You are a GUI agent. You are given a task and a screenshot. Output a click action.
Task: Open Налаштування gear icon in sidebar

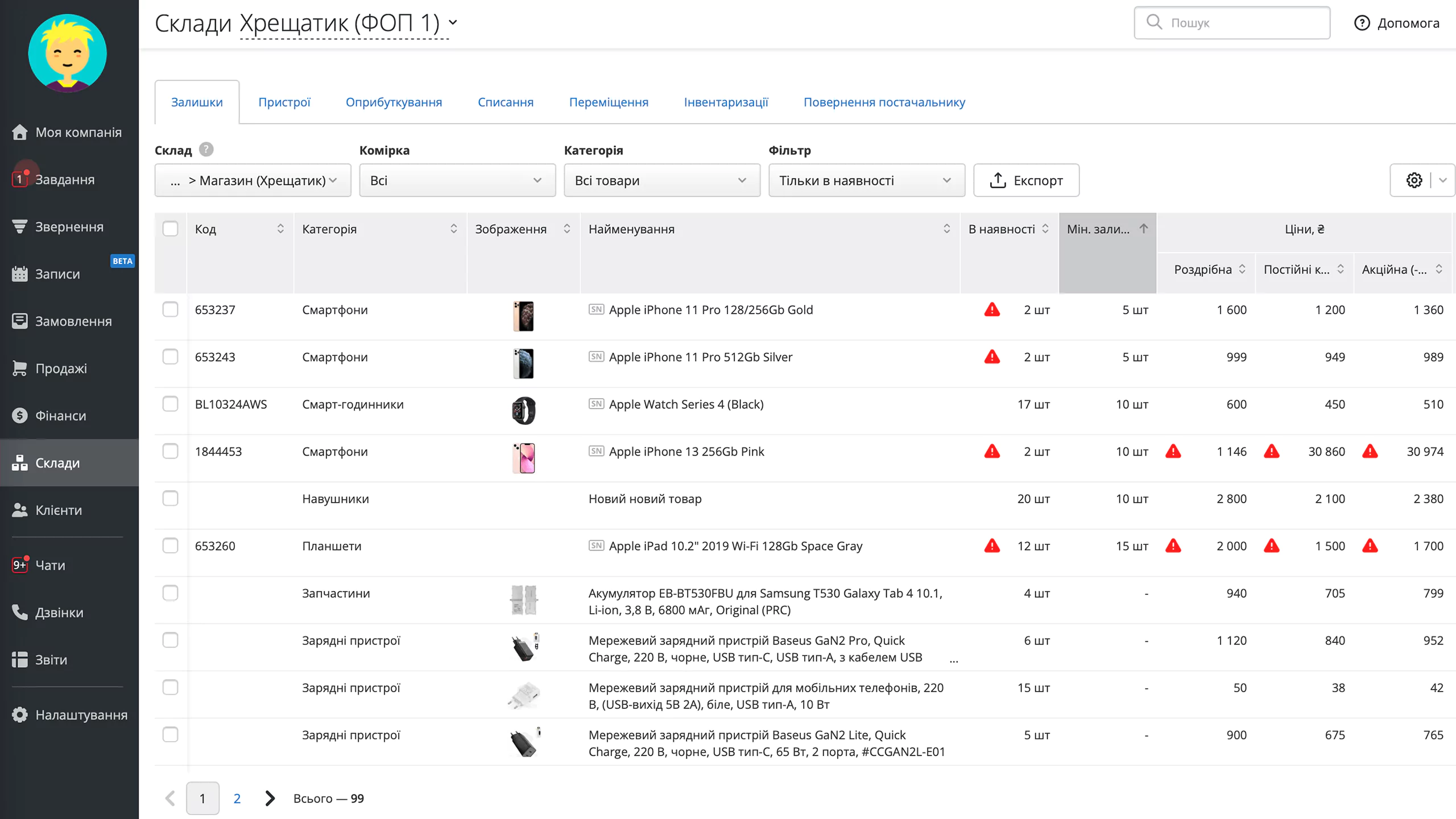19,714
